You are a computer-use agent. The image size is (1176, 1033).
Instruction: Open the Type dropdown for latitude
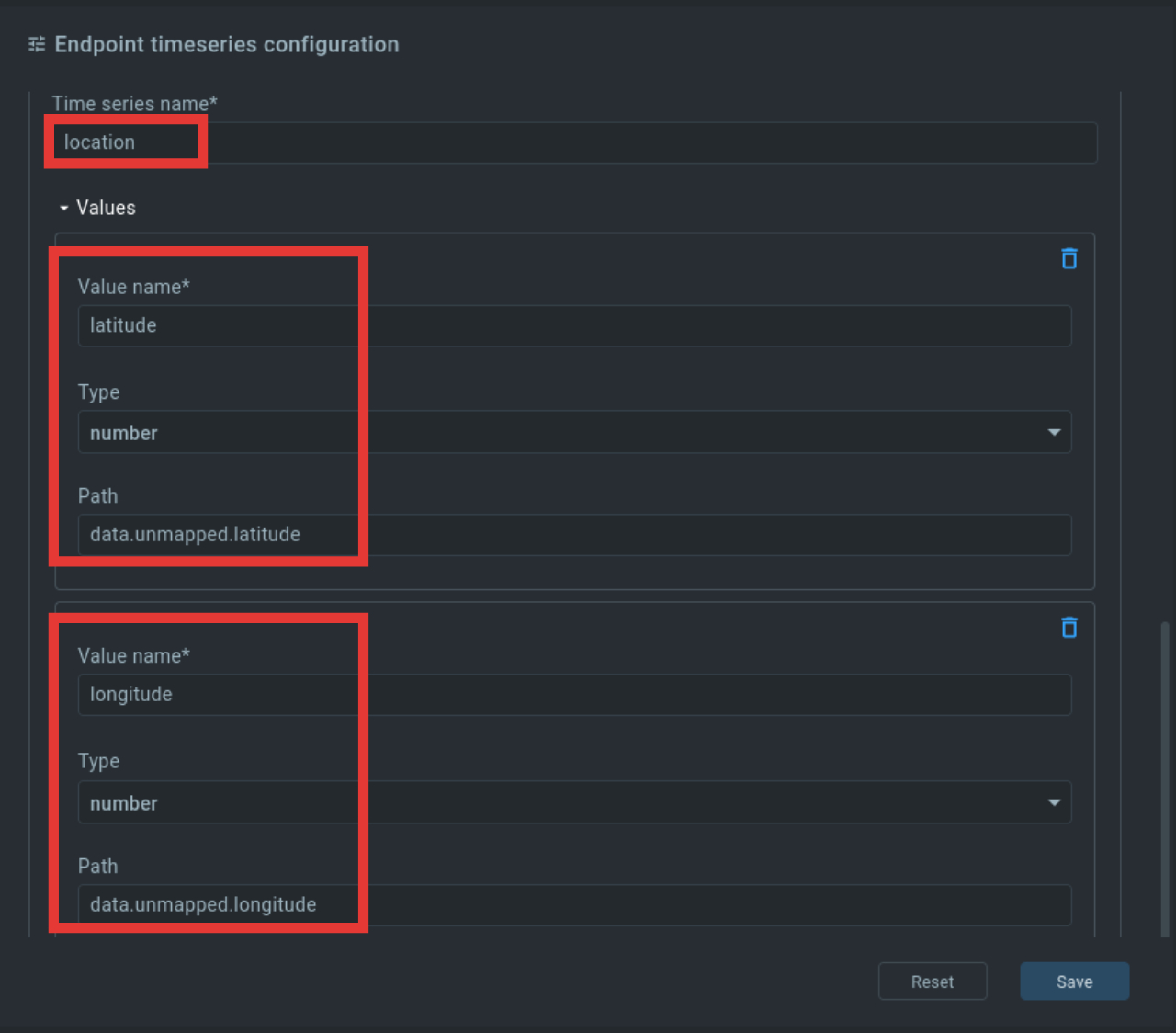coord(574,432)
